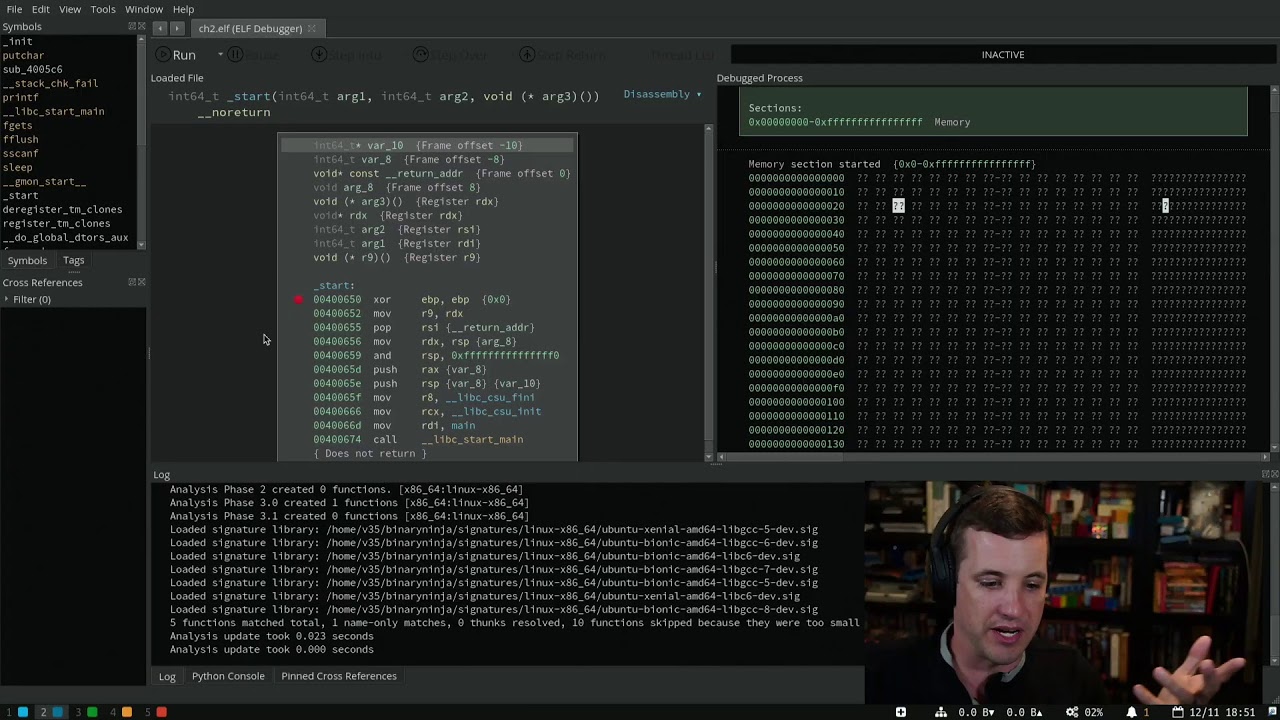Start debugging with the Run button
The height and width of the screenshot is (720, 1280).
point(176,55)
